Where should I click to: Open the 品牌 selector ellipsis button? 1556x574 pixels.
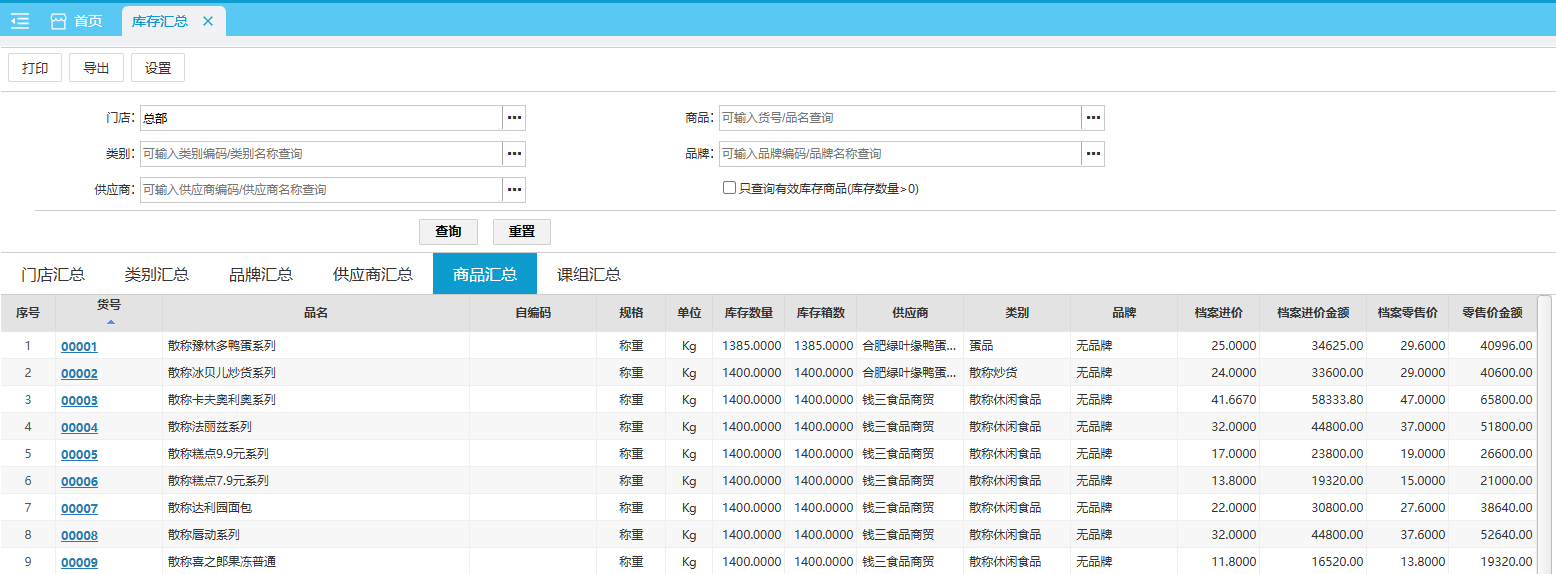(x=1093, y=154)
